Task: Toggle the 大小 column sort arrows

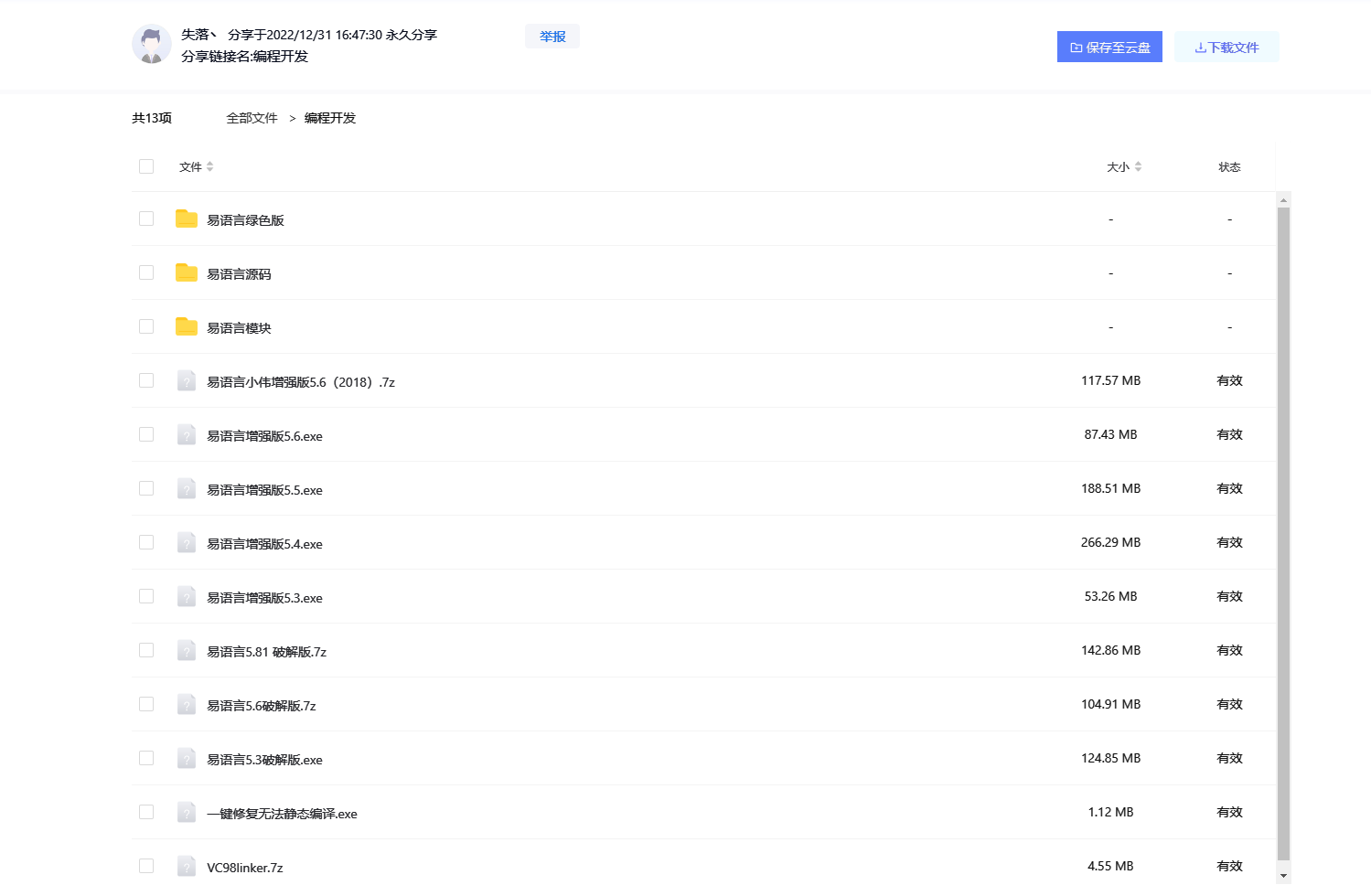Action: (x=1139, y=166)
